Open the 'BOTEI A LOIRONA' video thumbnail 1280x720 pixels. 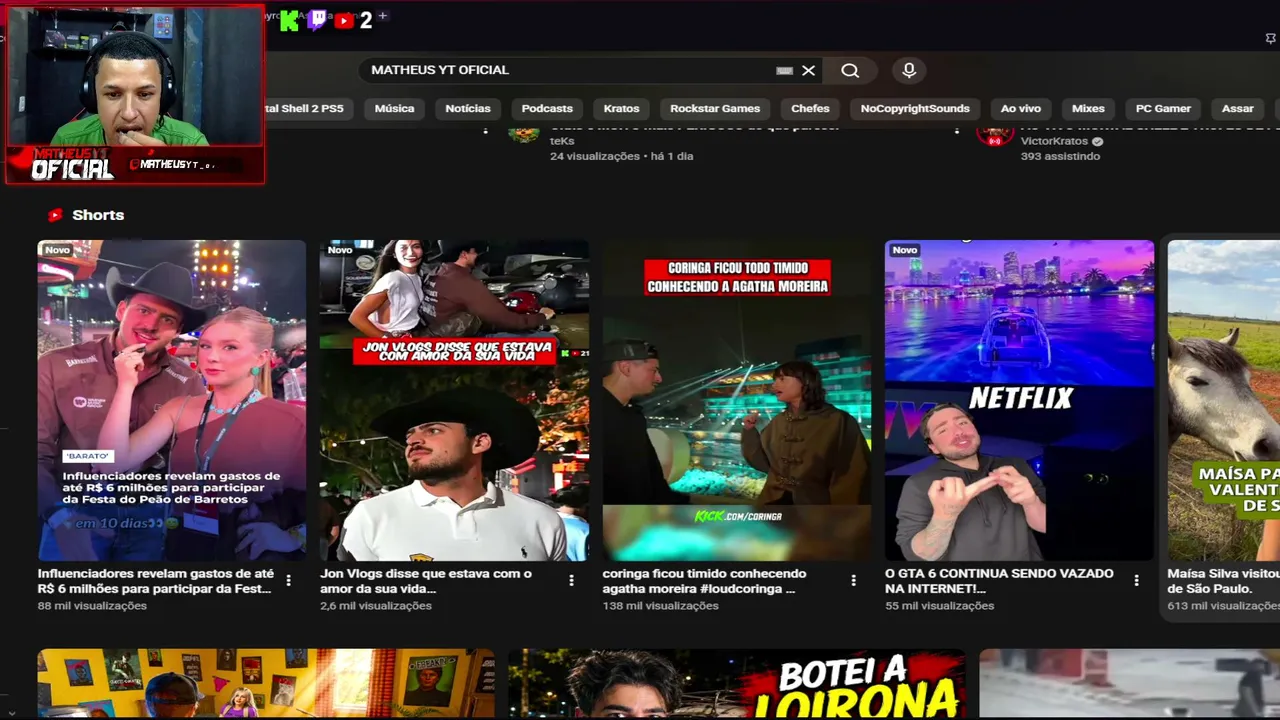click(x=737, y=684)
